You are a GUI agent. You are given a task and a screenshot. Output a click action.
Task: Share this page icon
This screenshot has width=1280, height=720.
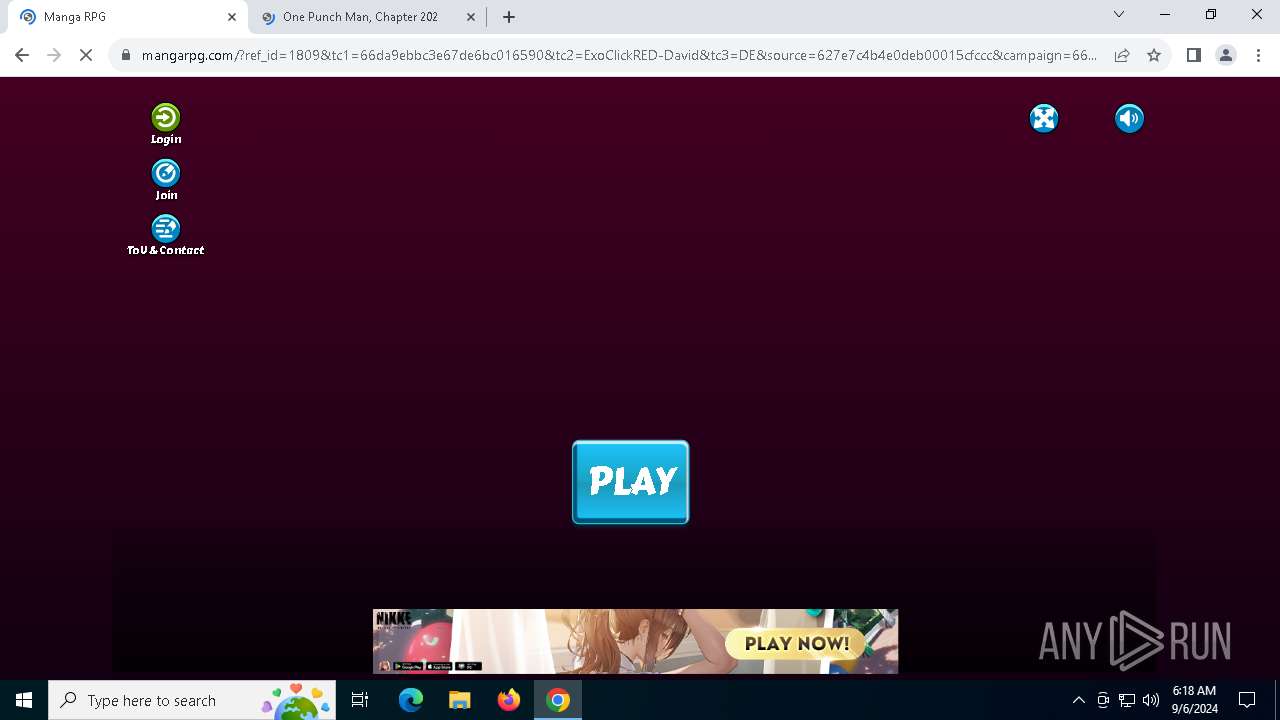coord(1122,55)
